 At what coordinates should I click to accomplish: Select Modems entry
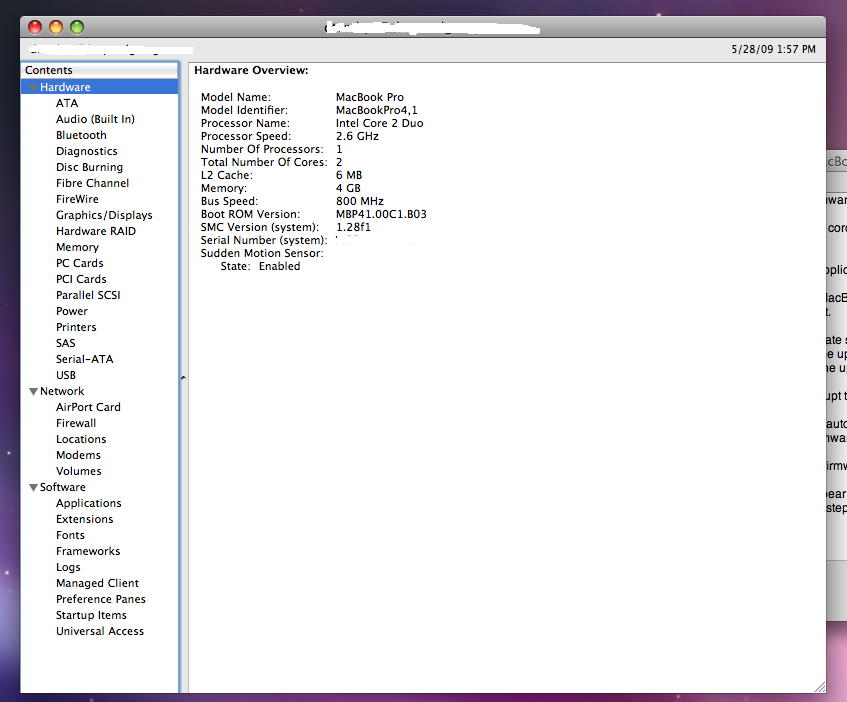78,455
